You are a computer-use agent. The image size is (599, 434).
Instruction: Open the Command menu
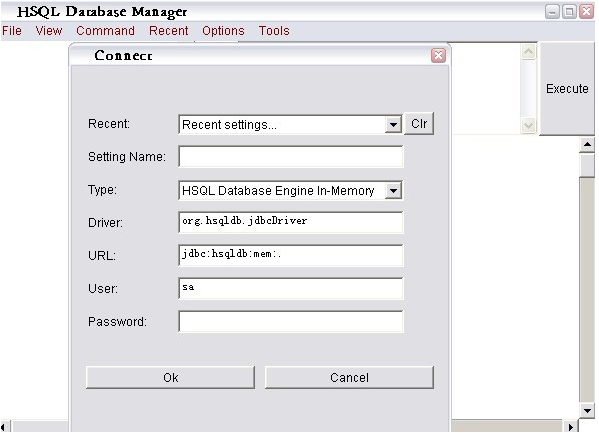[x=105, y=31]
